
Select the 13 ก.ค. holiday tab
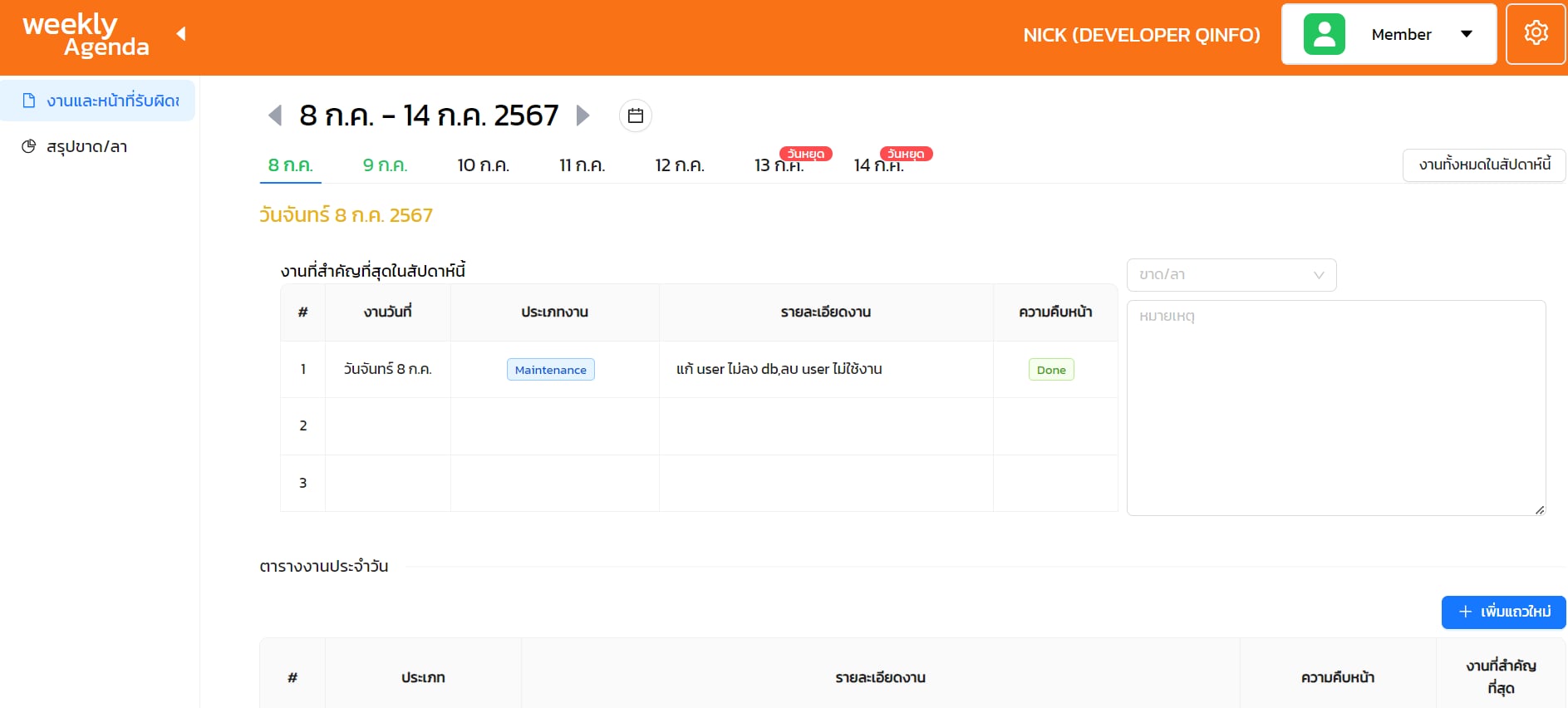[x=779, y=165]
